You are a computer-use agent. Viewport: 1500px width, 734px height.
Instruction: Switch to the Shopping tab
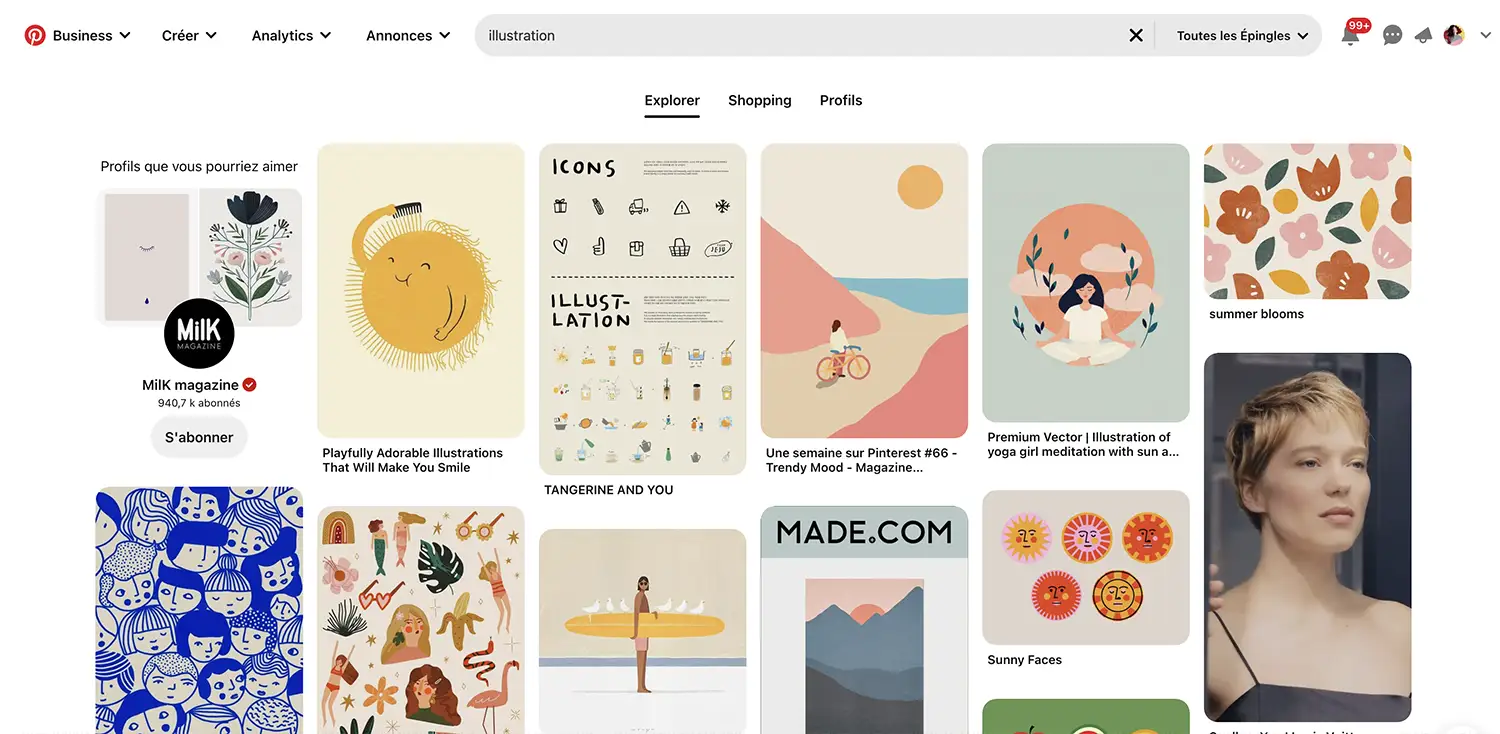pyautogui.click(x=760, y=100)
